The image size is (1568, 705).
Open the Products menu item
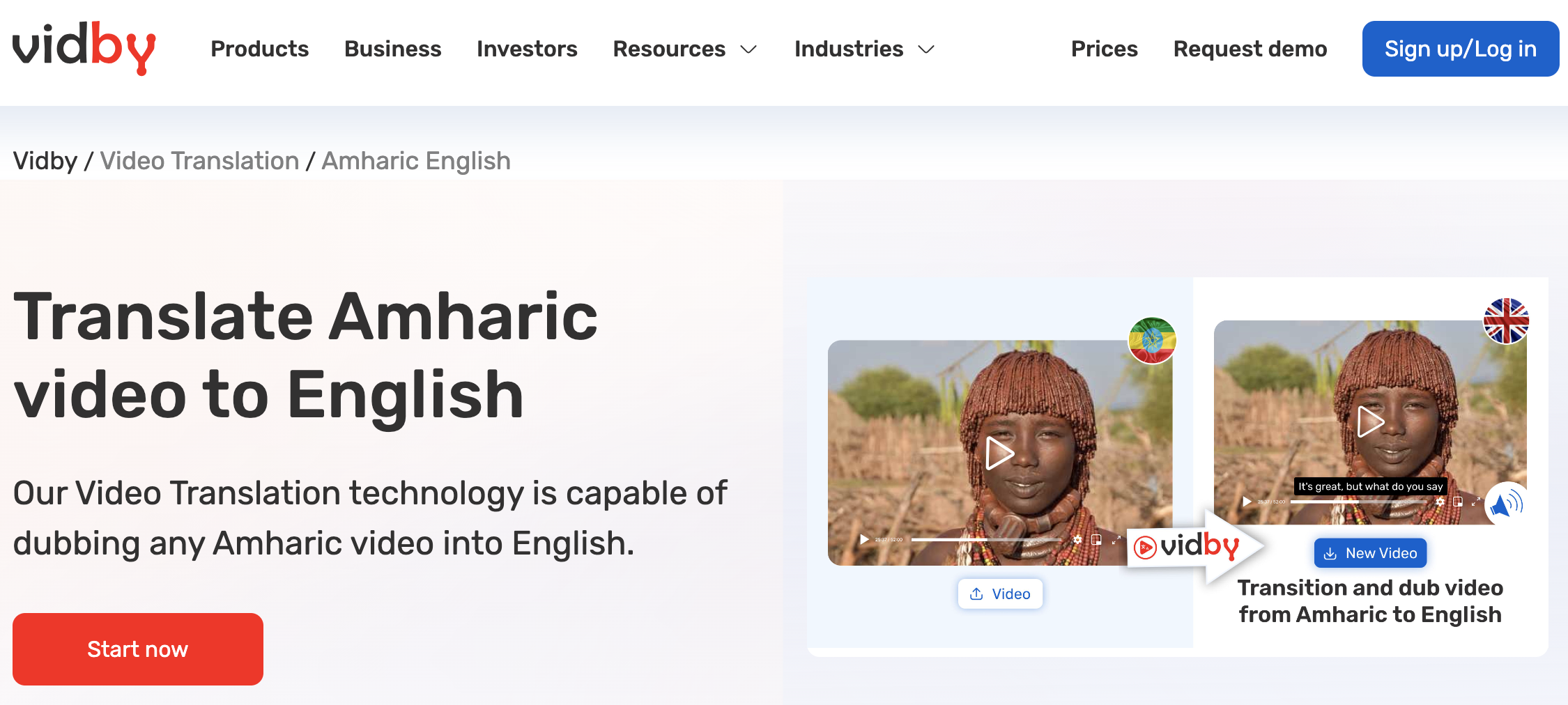click(259, 49)
